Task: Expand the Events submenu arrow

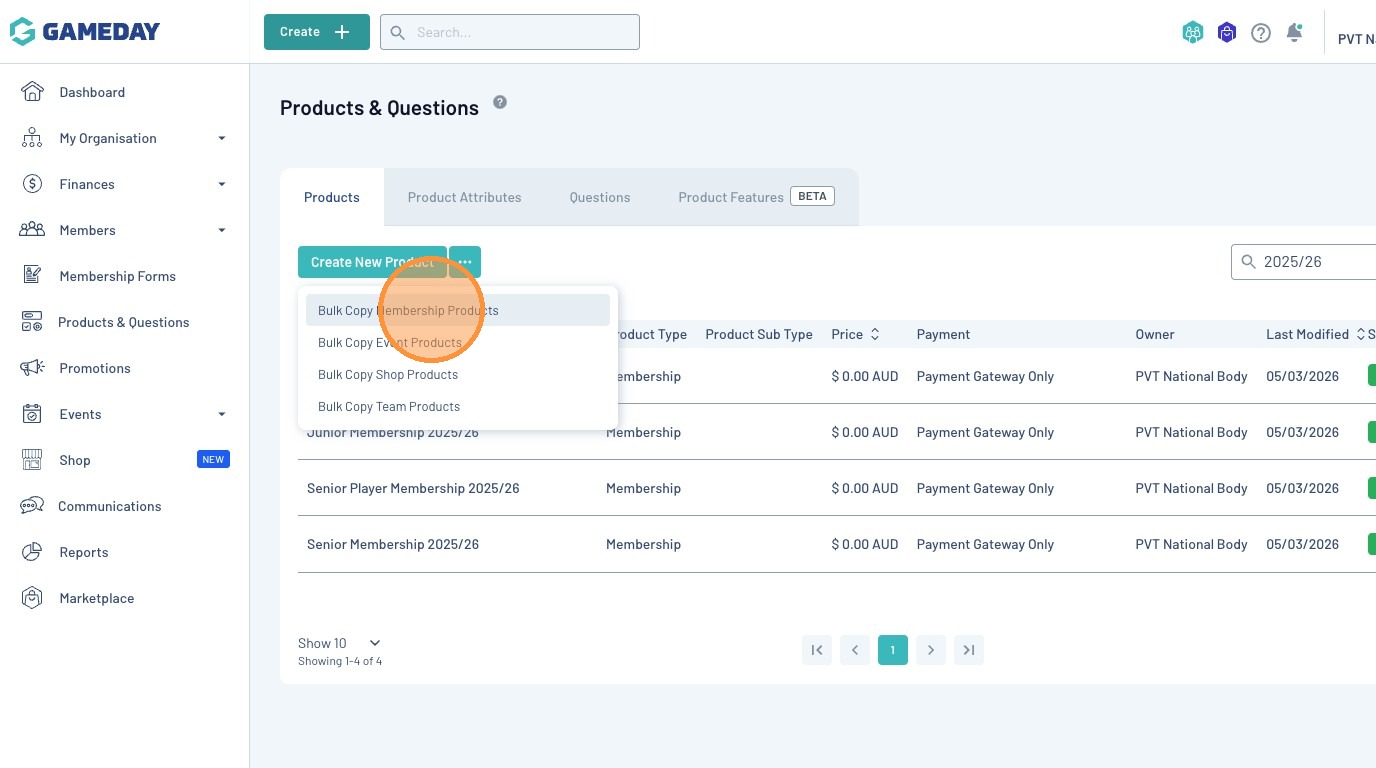Action: tap(222, 414)
